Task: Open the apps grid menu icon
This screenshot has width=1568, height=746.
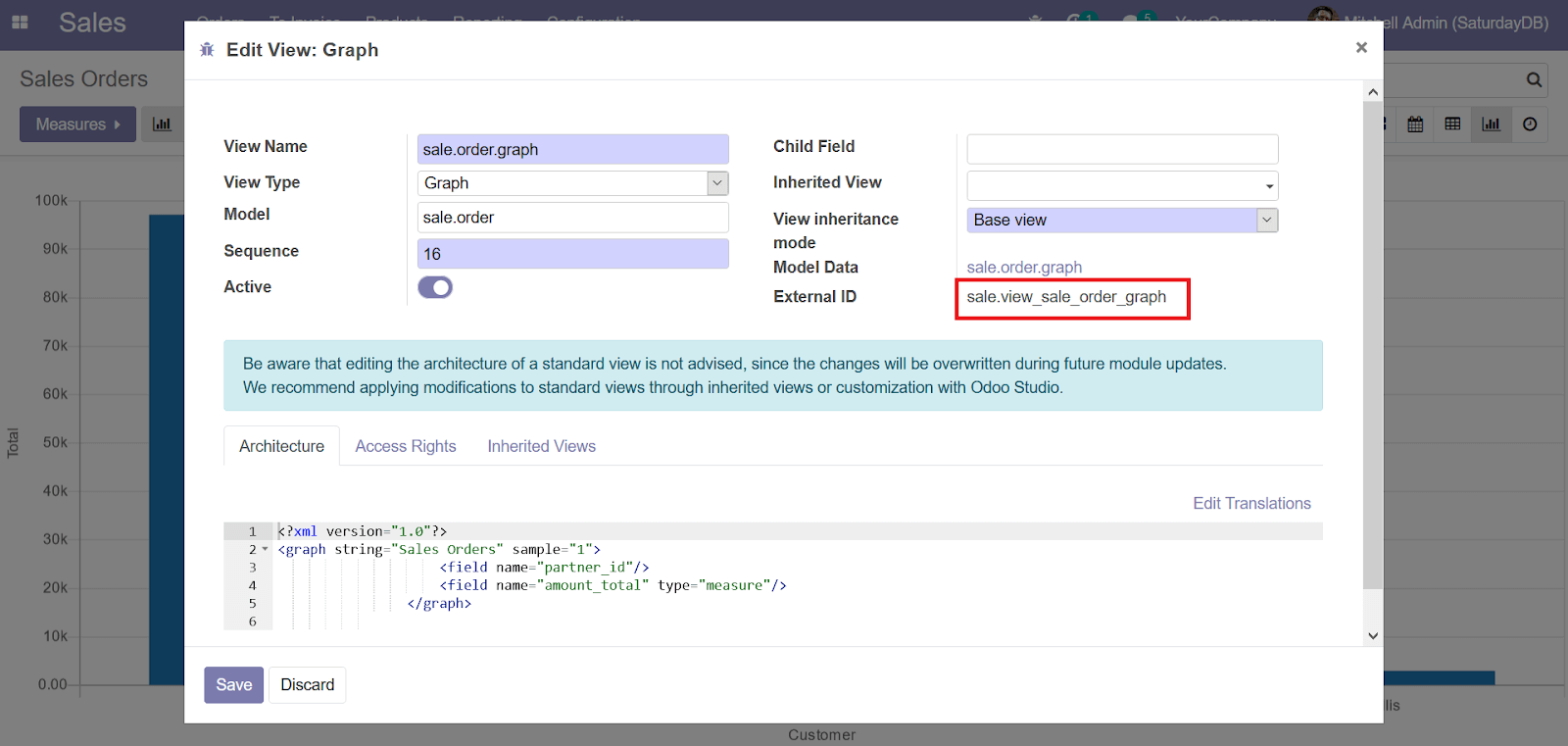Action: 20,22
